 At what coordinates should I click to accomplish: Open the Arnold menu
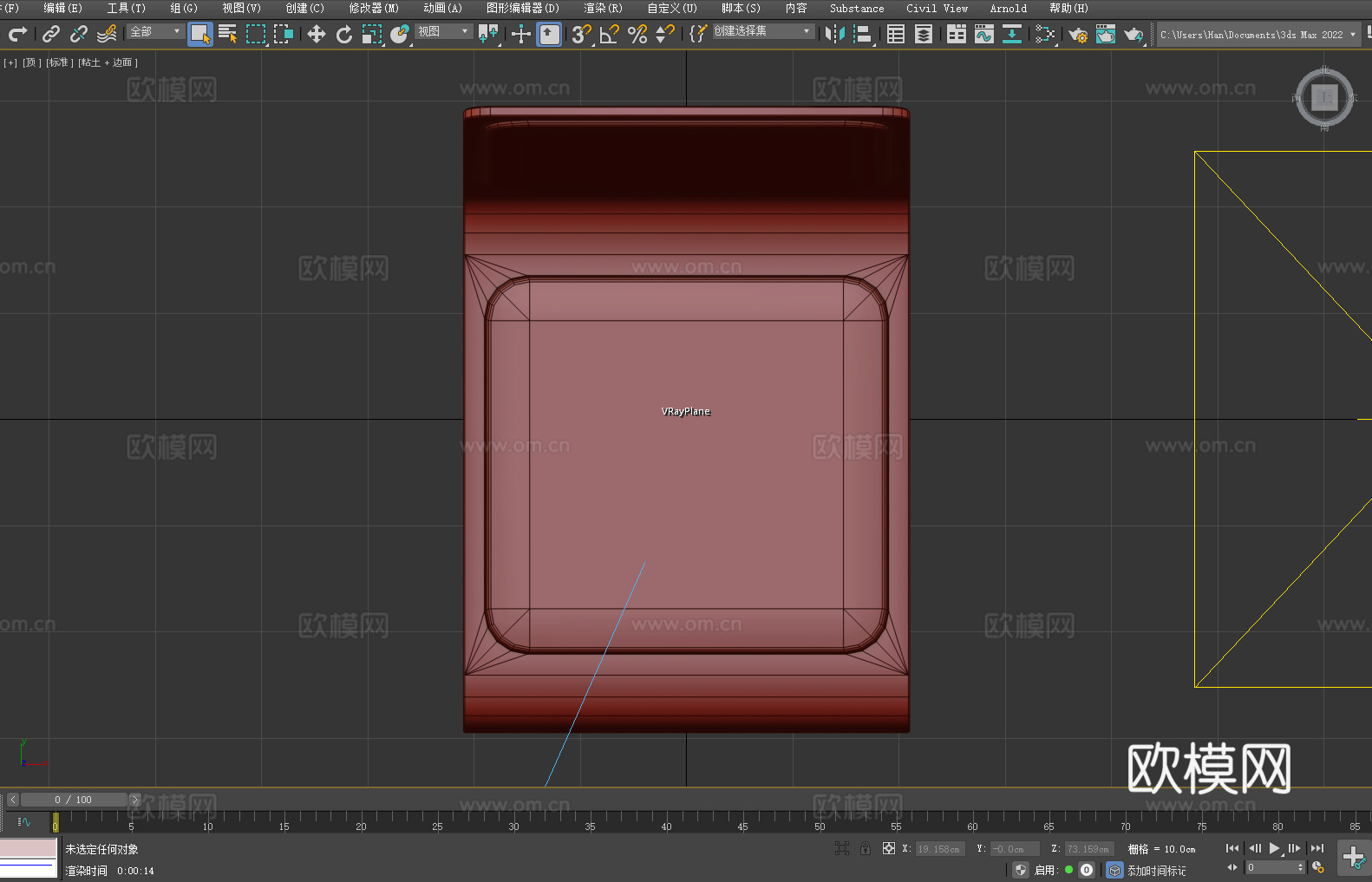1008,8
